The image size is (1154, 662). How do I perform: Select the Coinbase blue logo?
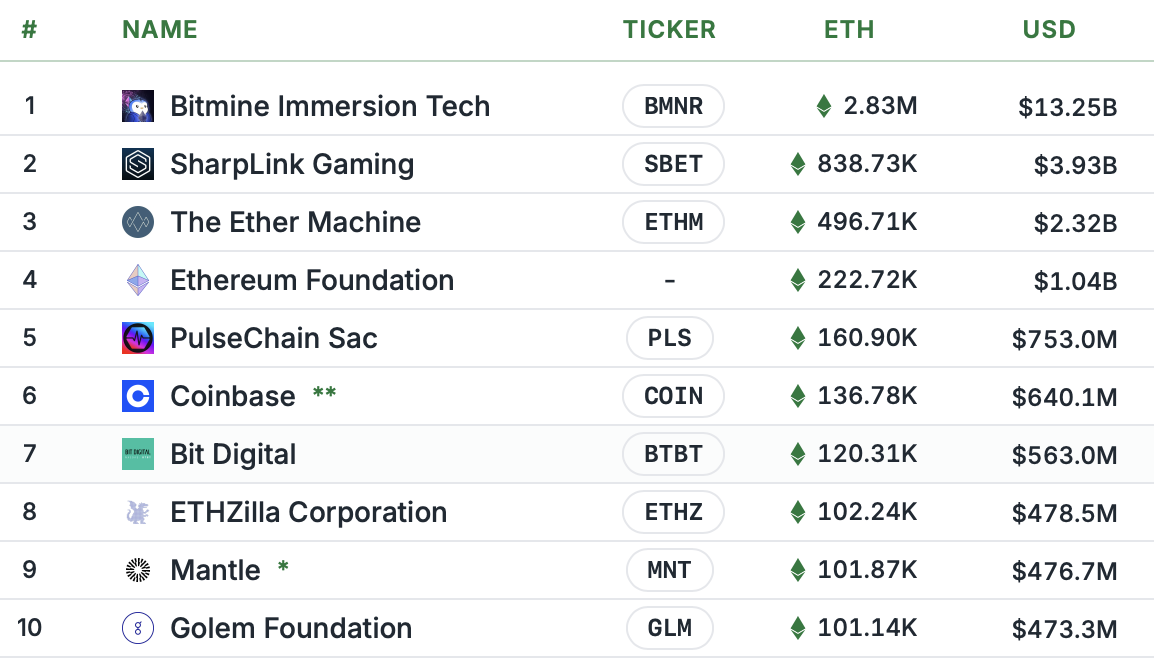tap(137, 396)
